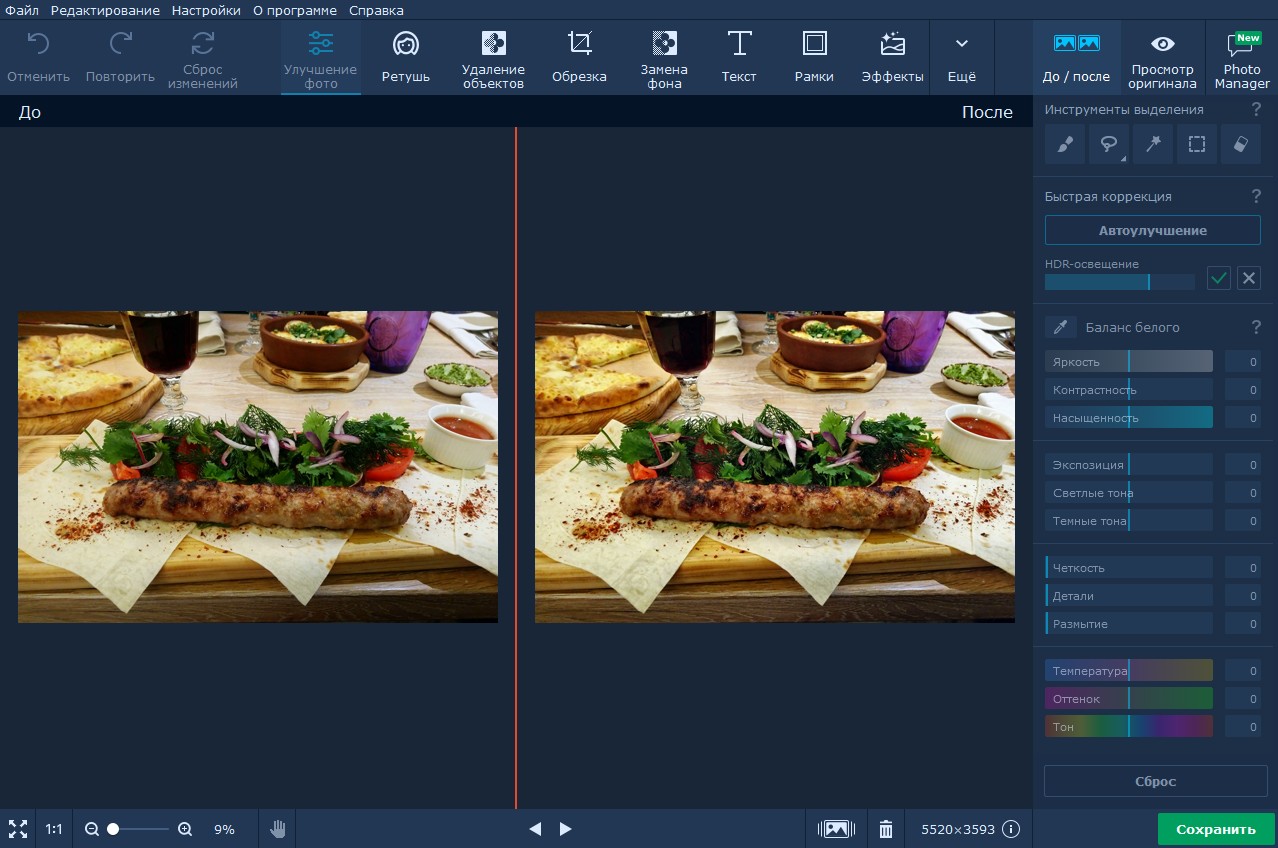This screenshot has height=848, width=1278.
Task: Open help for Быстрая коррекция section
Action: [x=1256, y=197]
